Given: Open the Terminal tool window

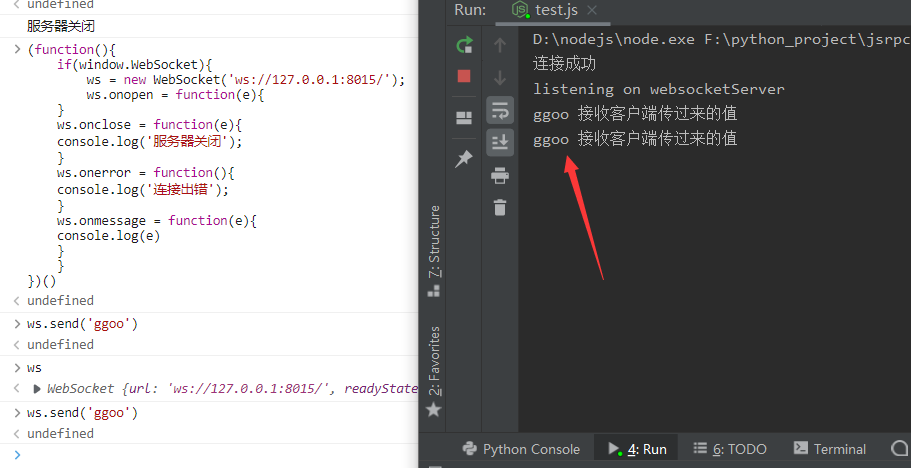Looking at the screenshot, I should [x=829, y=449].
